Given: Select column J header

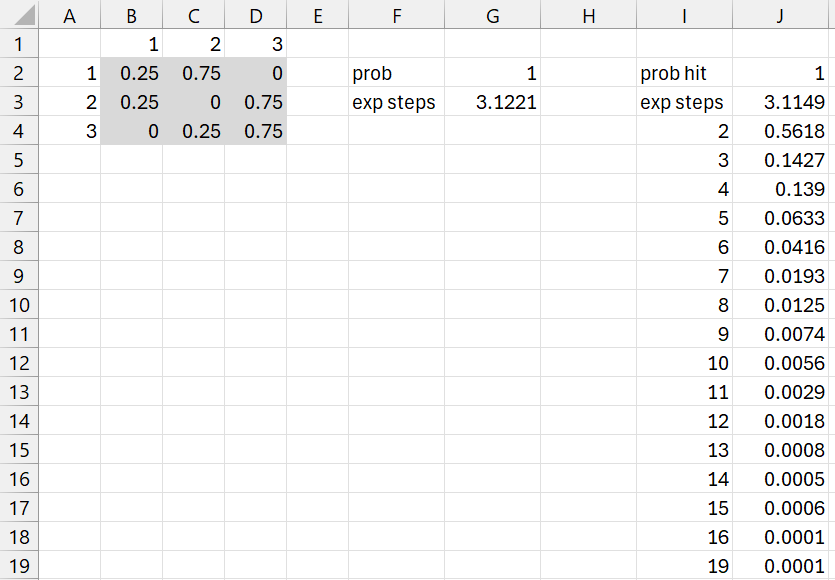Looking at the screenshot, I should (x=780, y=14).
